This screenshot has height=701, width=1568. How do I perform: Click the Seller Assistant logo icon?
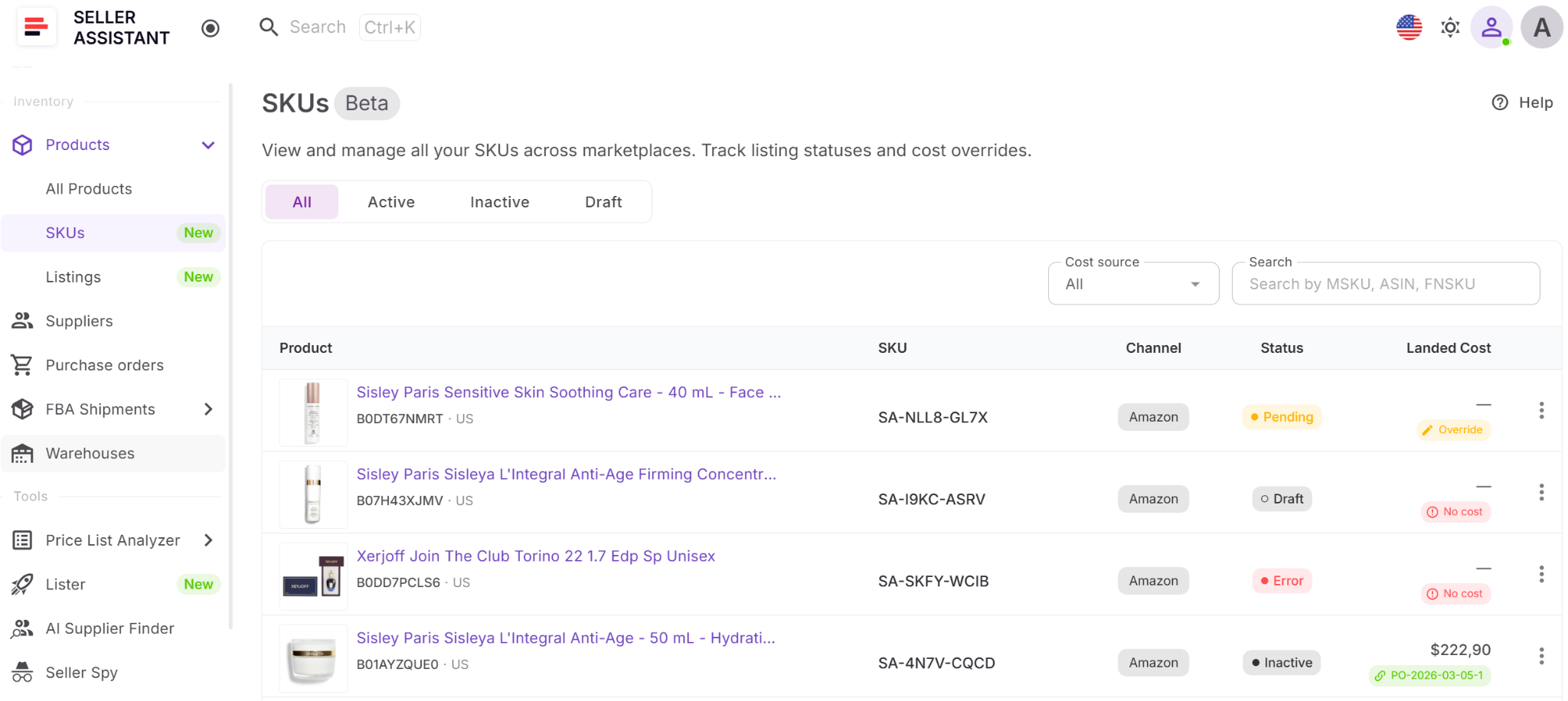point(36,28)
